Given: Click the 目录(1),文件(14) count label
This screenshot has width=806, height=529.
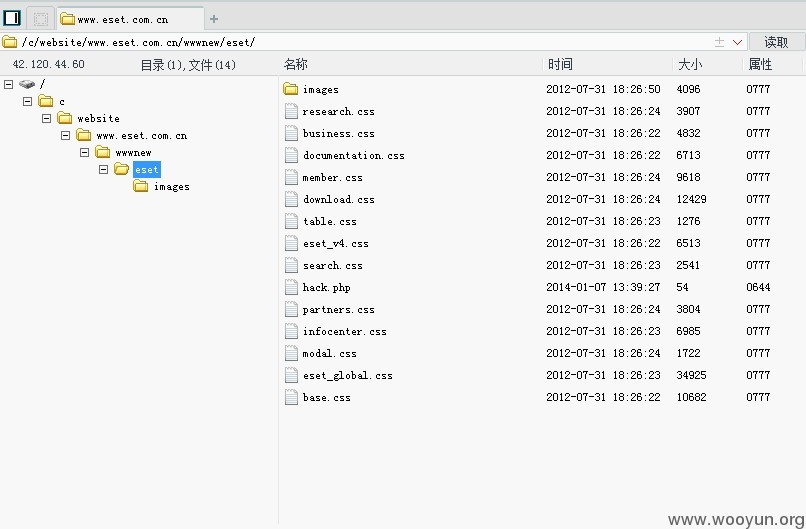Looking at the screenshot, I should pos(188,65).
